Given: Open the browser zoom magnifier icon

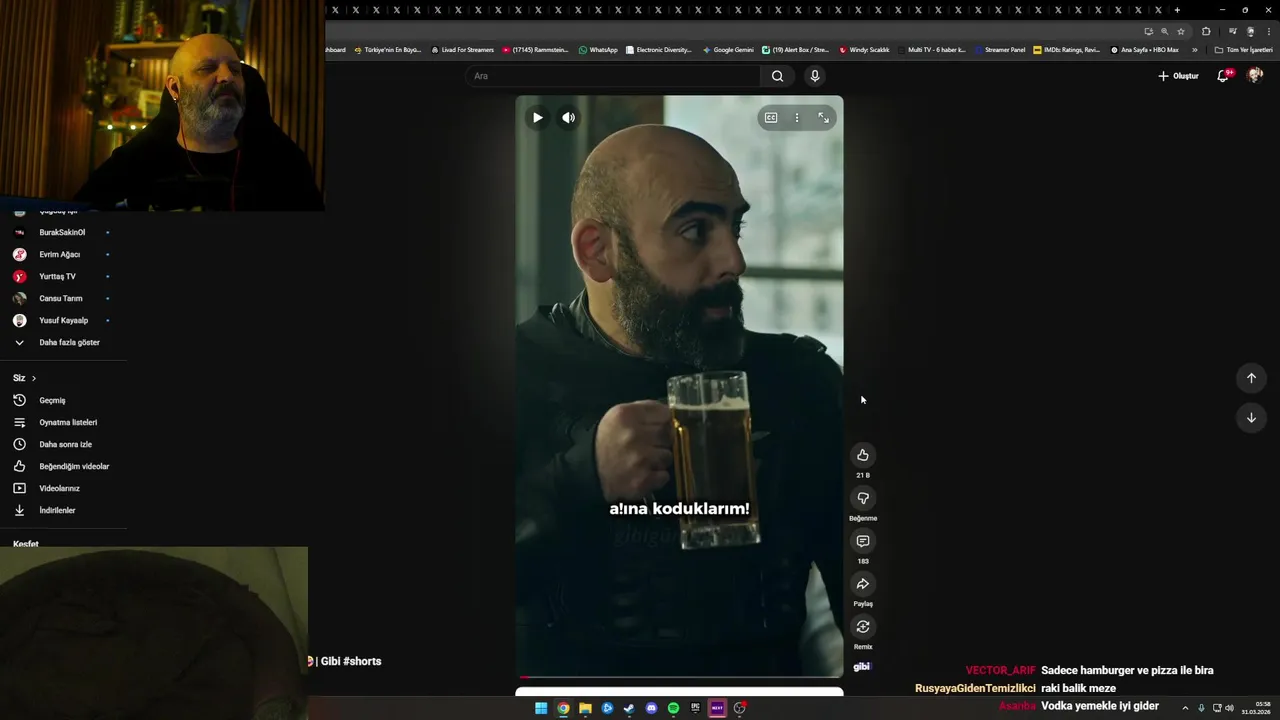Looking at the screenshot, I should [x=1164, y=31].
